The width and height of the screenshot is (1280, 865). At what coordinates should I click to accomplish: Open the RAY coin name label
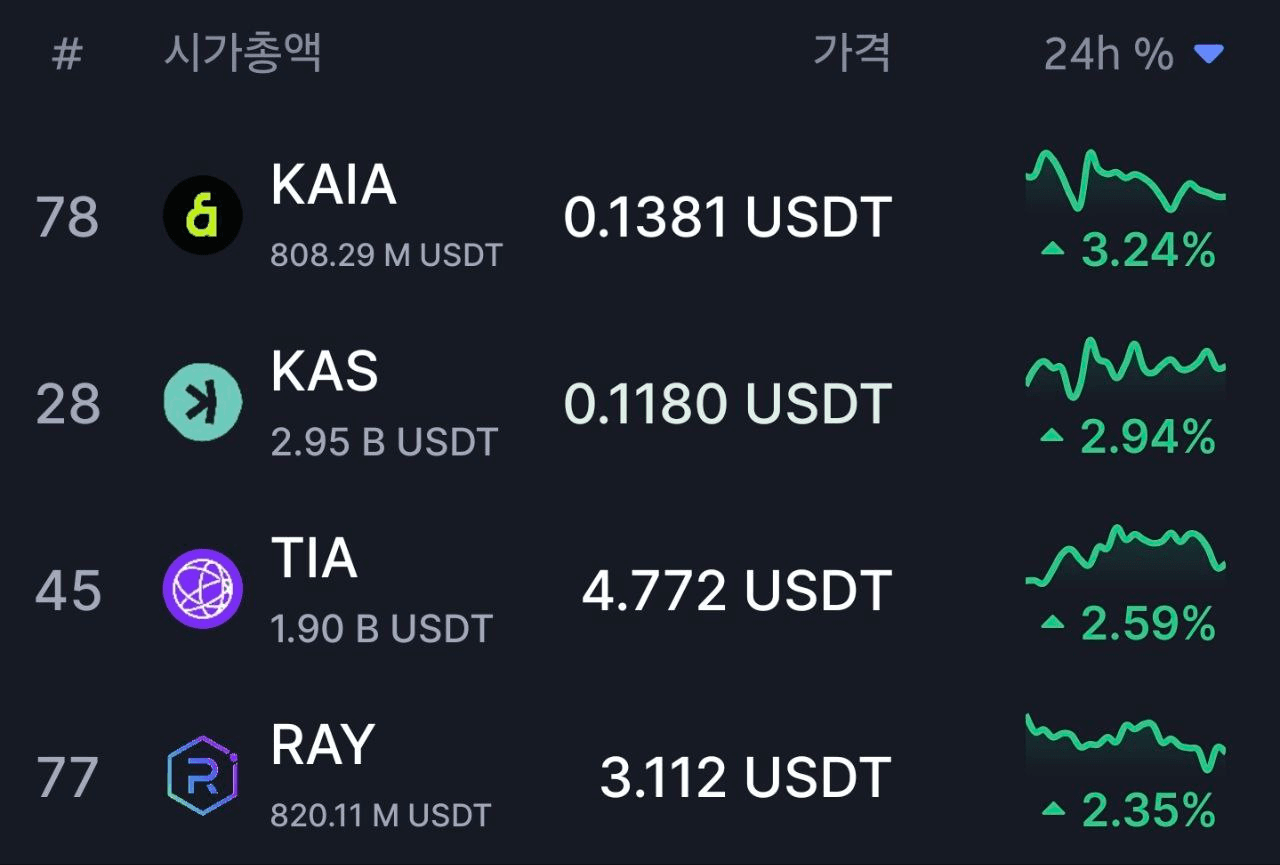[322, 745]
